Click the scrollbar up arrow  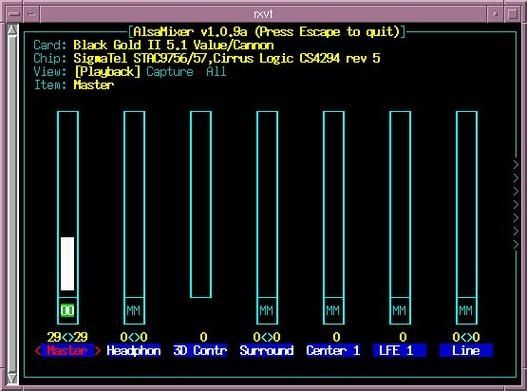click(x=12, y=30)
